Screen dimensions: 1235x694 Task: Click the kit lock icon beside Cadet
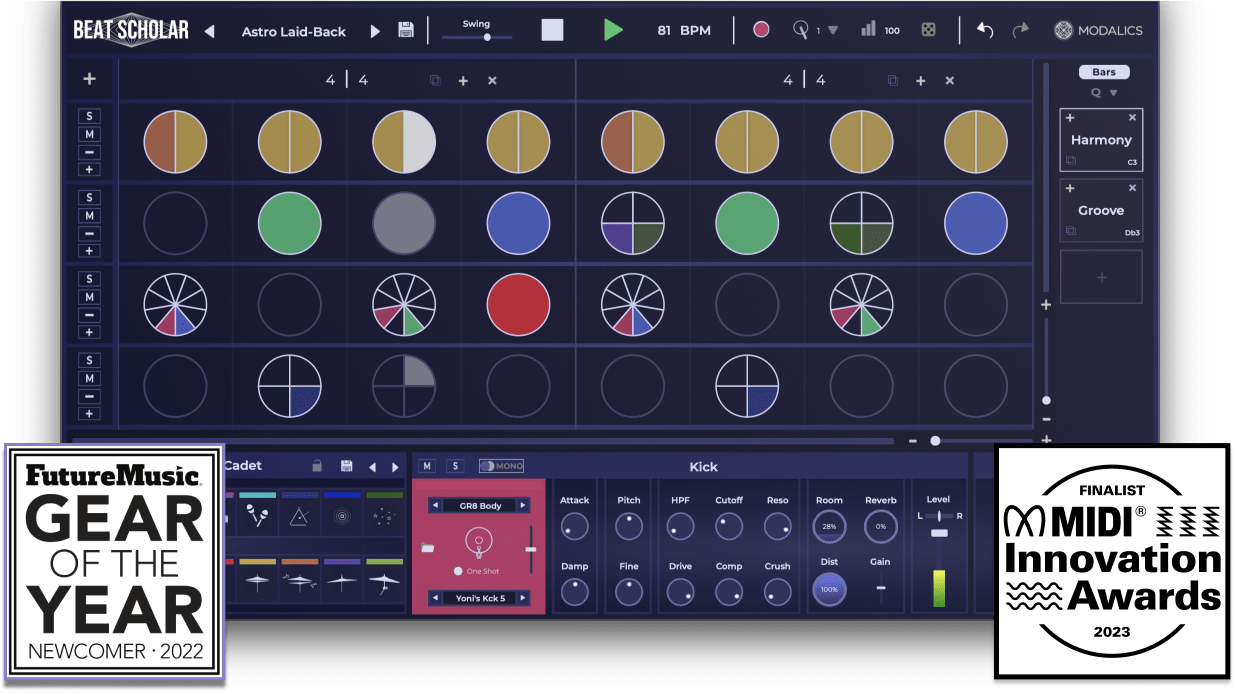coord(317,466)
